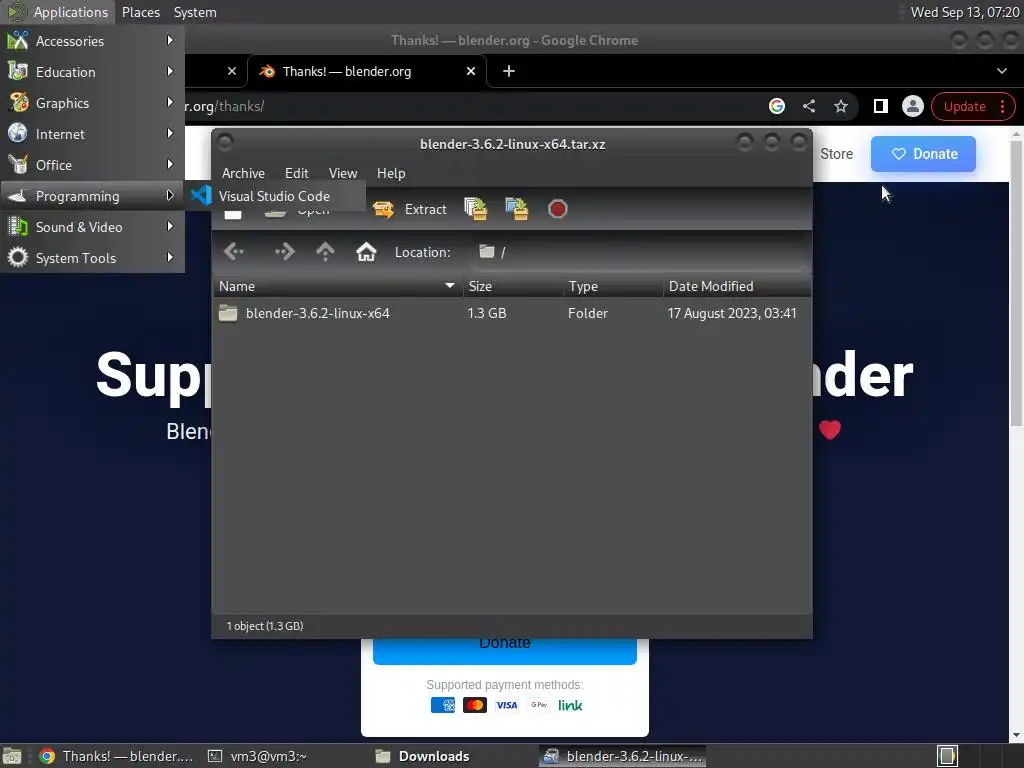Sort by Size column header

[513, 286]
